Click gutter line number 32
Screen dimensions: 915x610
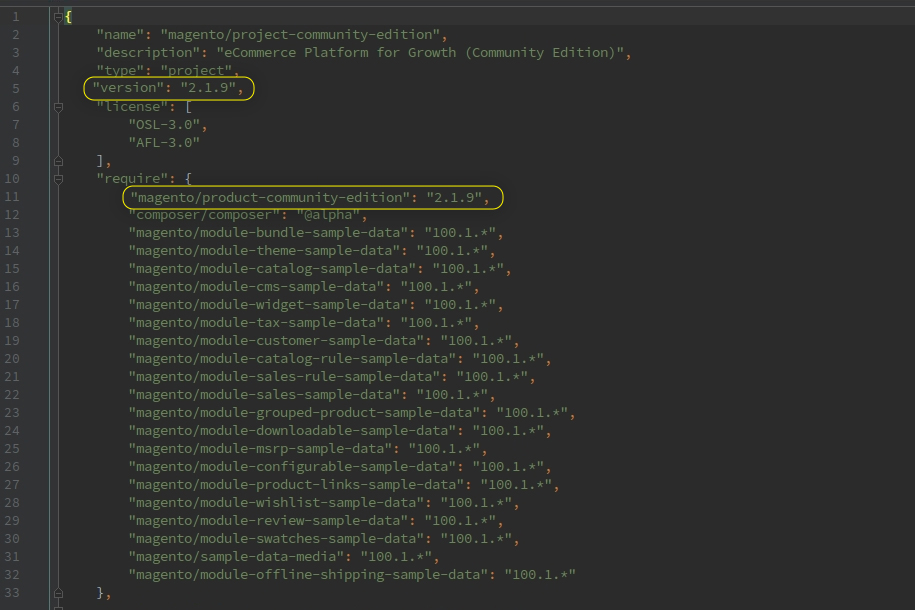(x=12, y=575)
